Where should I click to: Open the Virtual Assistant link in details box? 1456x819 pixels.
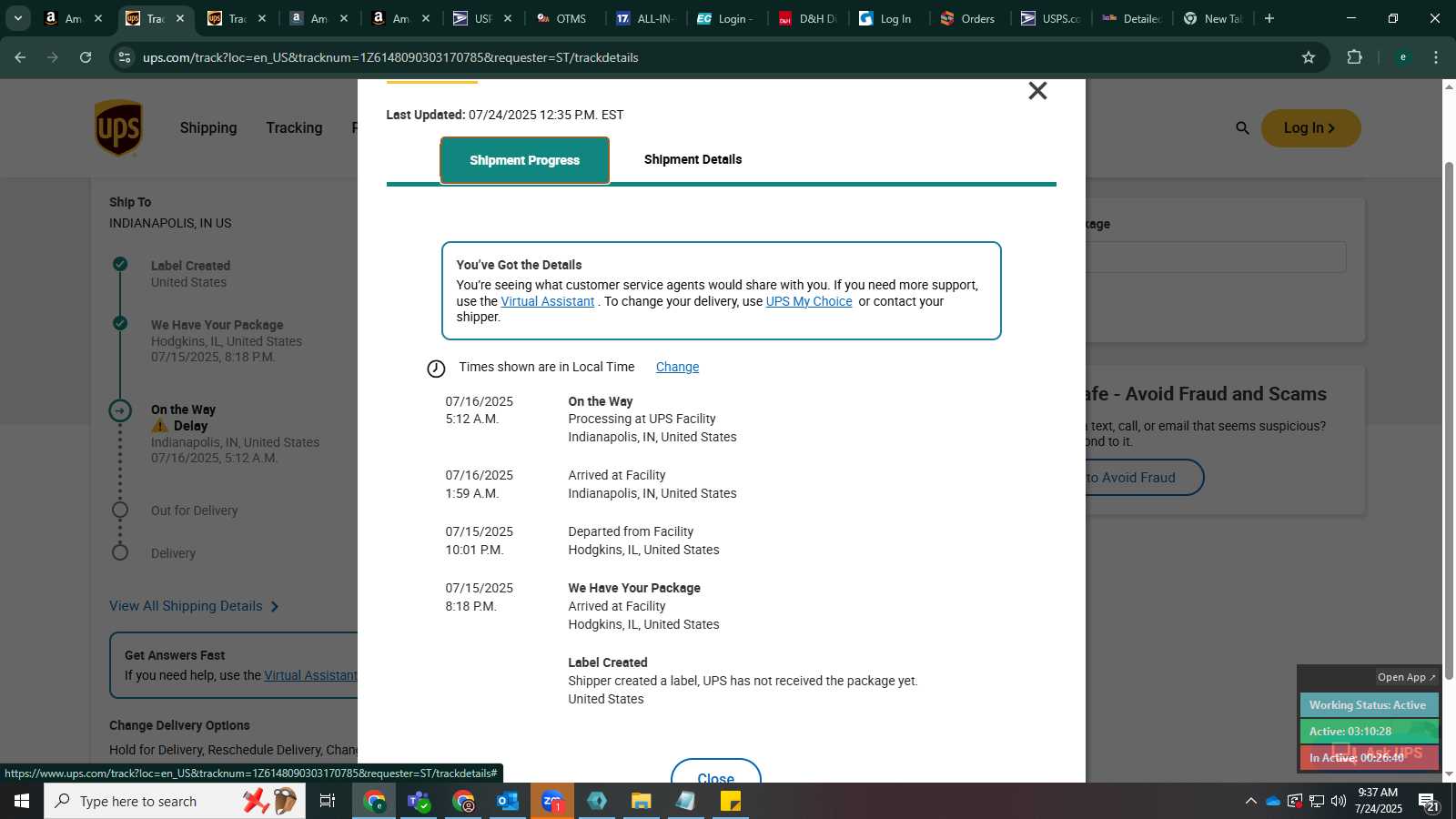547,301
